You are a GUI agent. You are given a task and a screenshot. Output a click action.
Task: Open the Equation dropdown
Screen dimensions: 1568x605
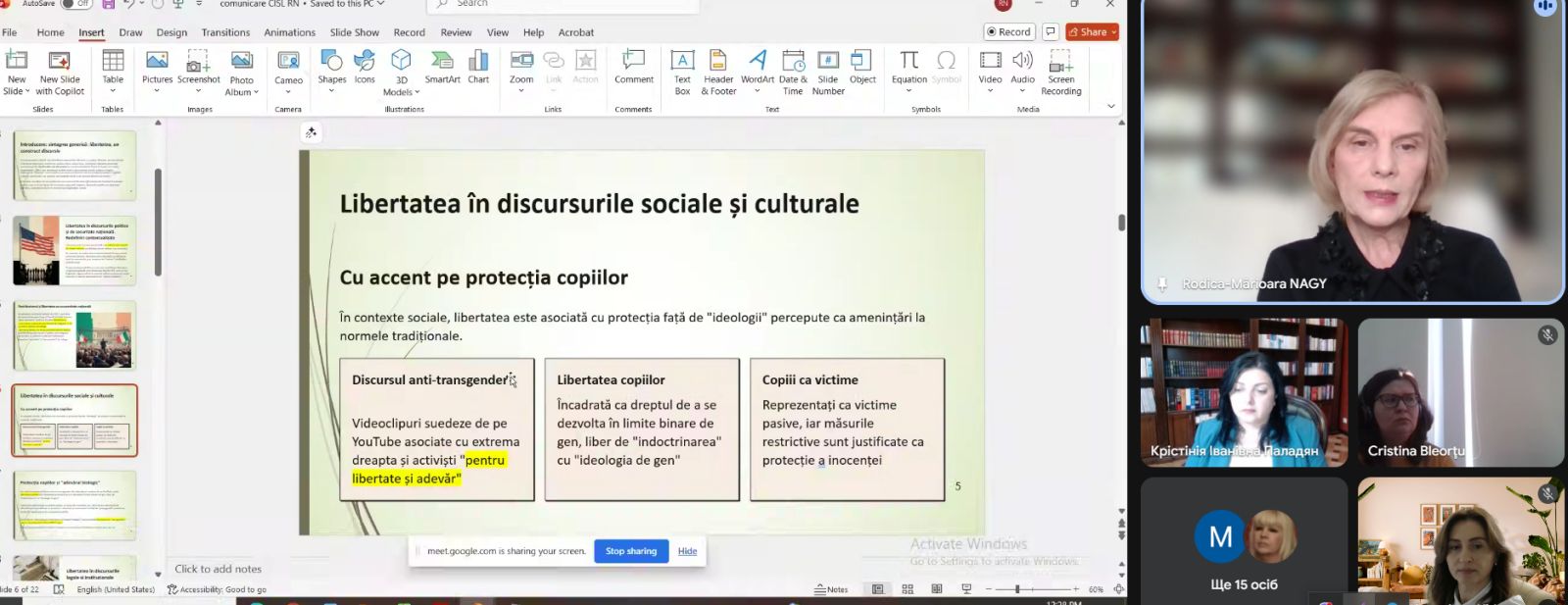tap(908, 91)
